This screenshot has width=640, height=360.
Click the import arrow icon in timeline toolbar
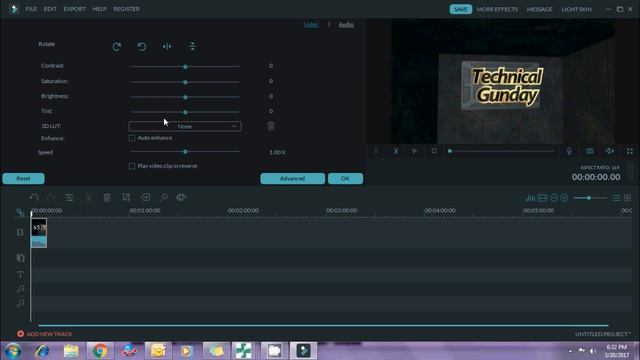(x=145, y=198)
